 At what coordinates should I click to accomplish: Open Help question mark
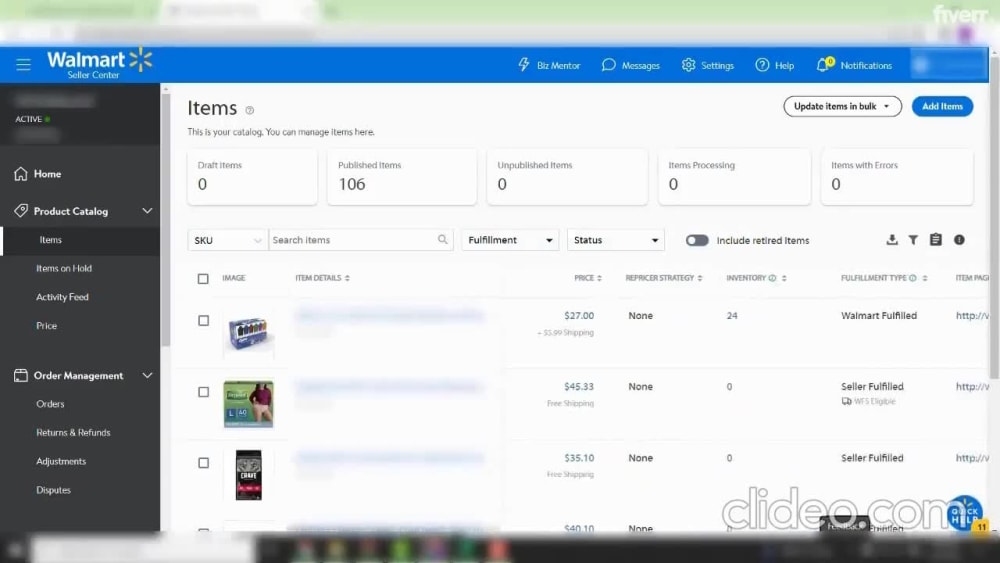[762, 65]
